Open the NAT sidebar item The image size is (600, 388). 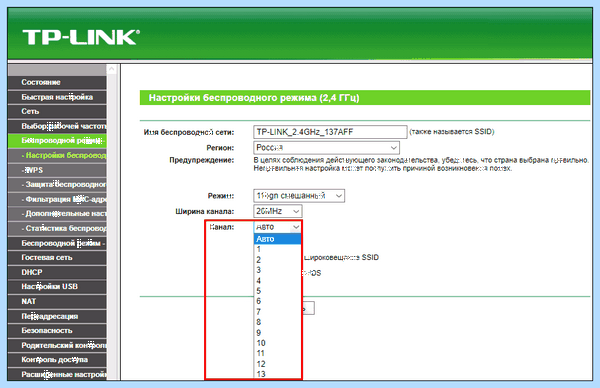(57, 302)
